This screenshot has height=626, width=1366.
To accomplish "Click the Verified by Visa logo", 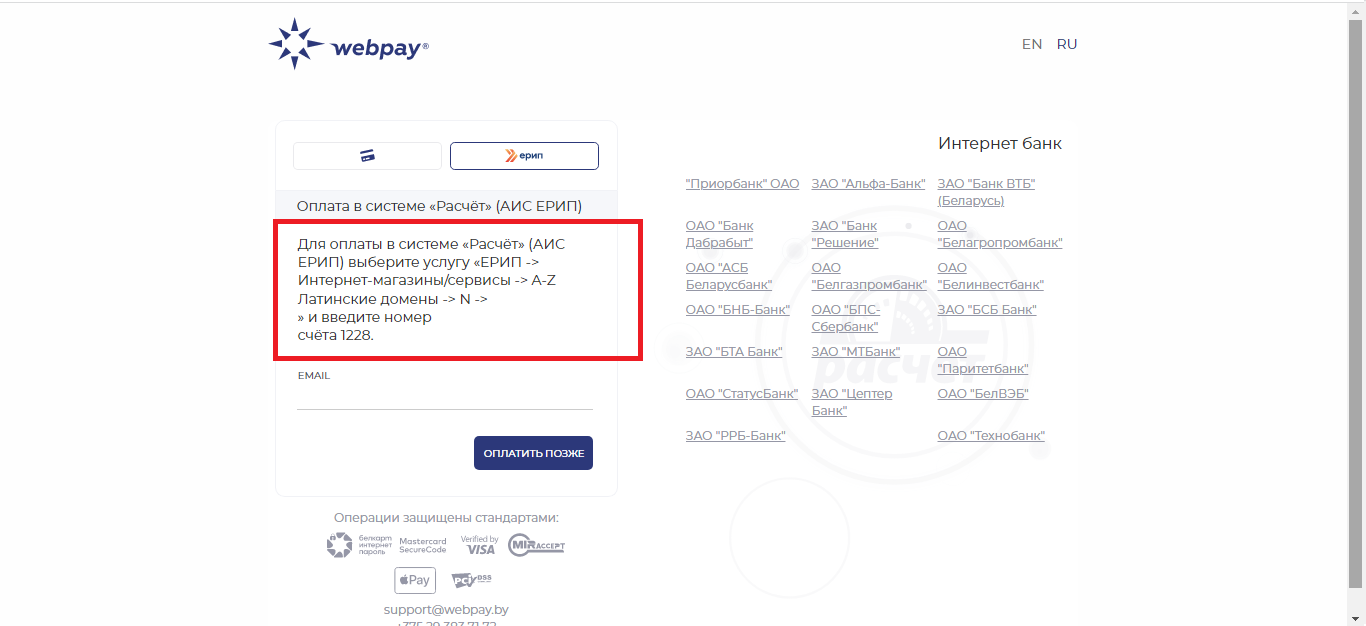I will click(479, 545).
